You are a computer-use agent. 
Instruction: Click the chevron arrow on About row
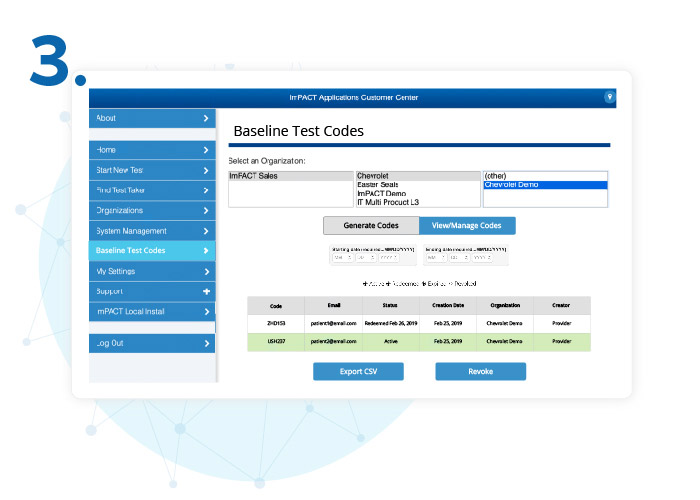point(206,118)
